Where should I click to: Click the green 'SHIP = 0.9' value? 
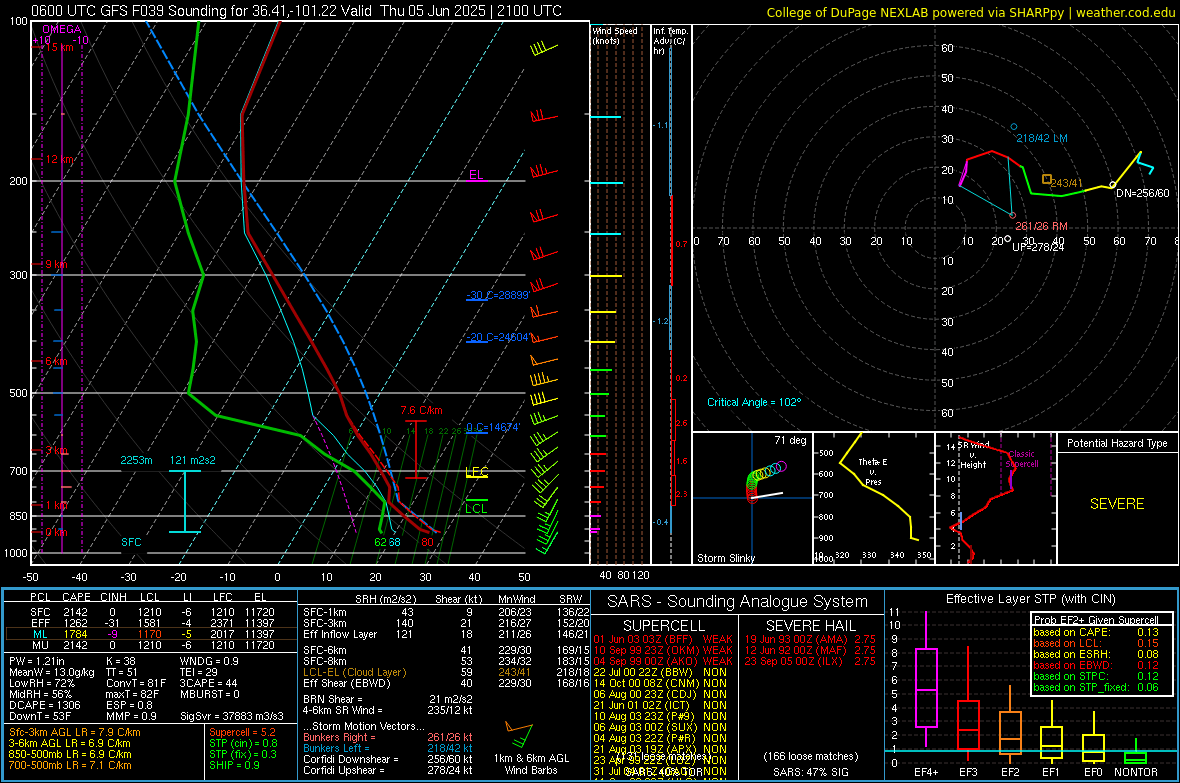[234, 765]
